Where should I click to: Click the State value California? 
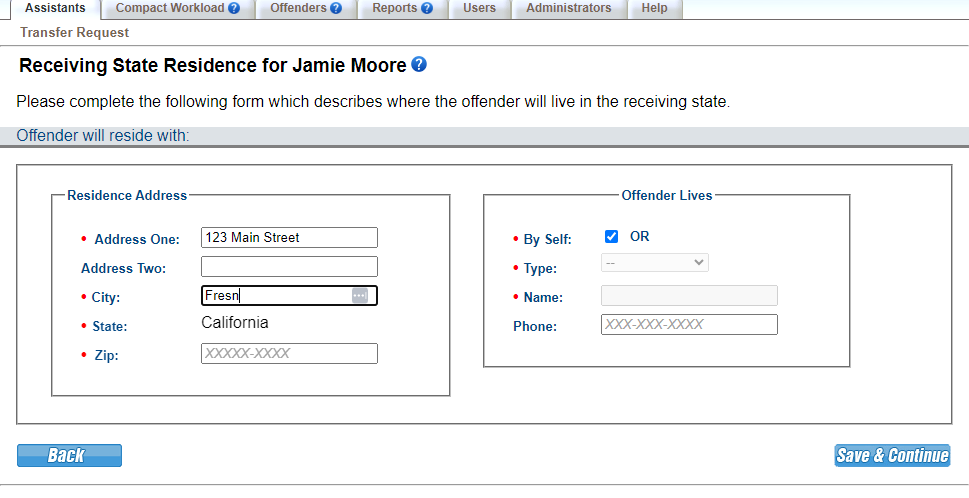(235, 323)
